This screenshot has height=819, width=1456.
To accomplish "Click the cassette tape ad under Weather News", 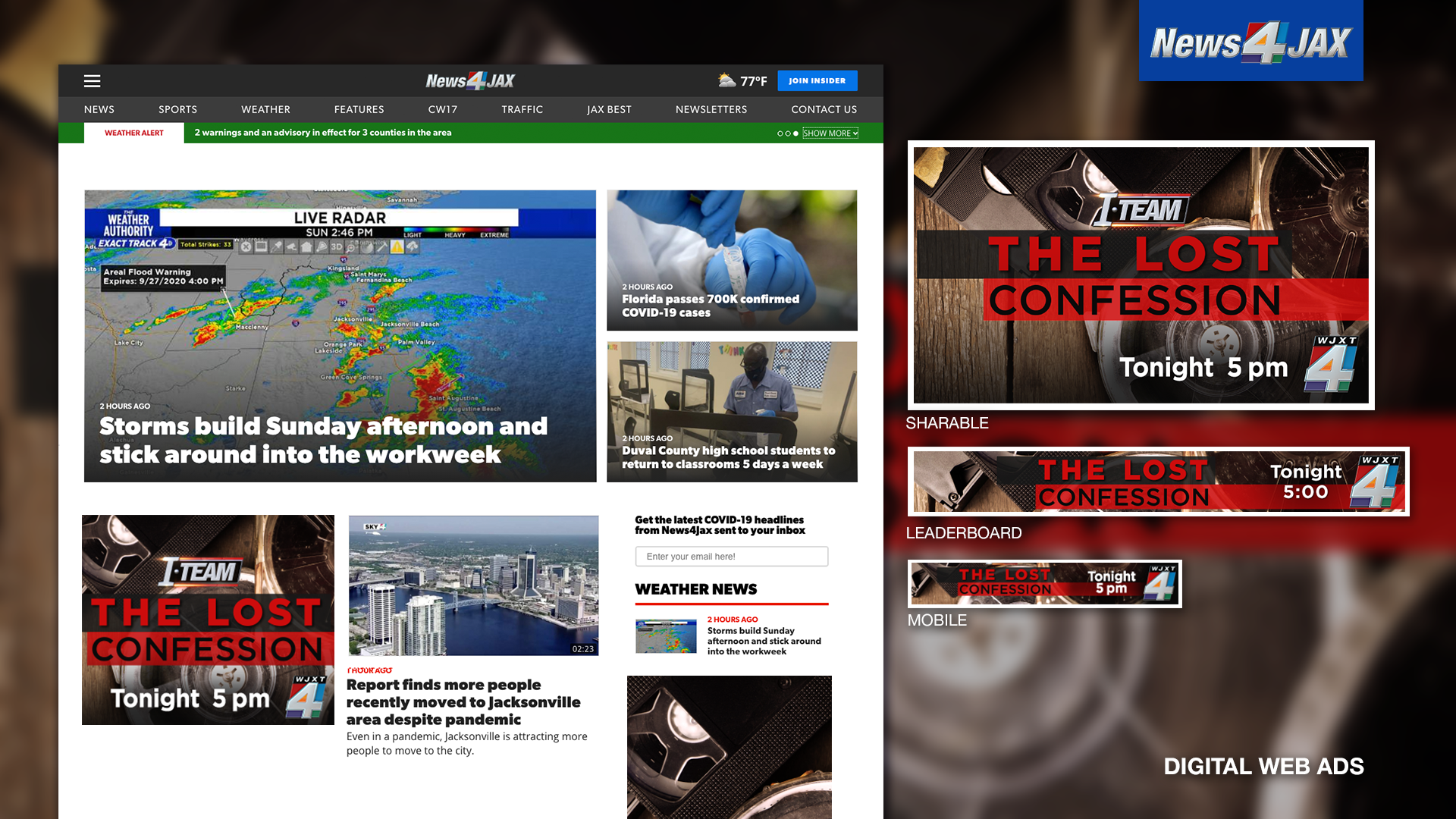I will coord(730,747).
